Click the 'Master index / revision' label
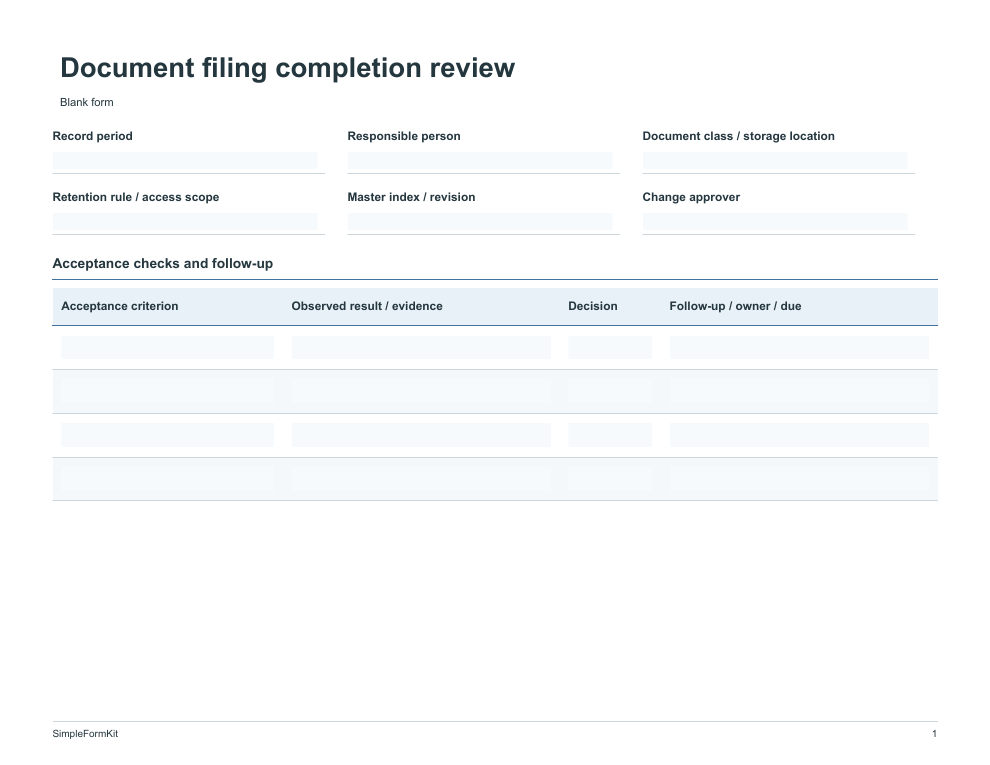990x765 pixels. point(411,197)
